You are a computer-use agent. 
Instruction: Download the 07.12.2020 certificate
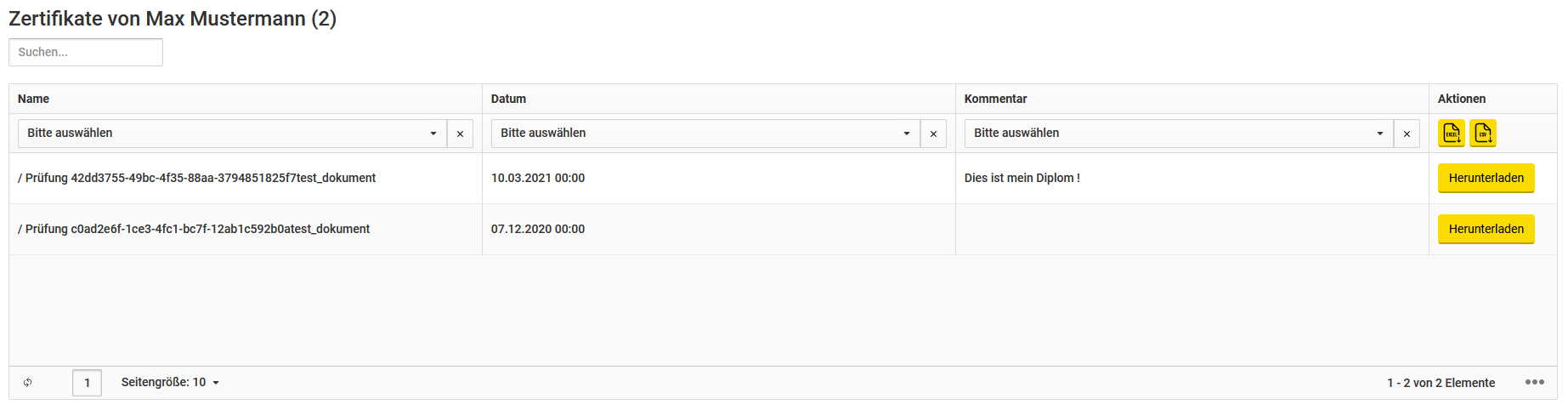[x=1486, y=229]
